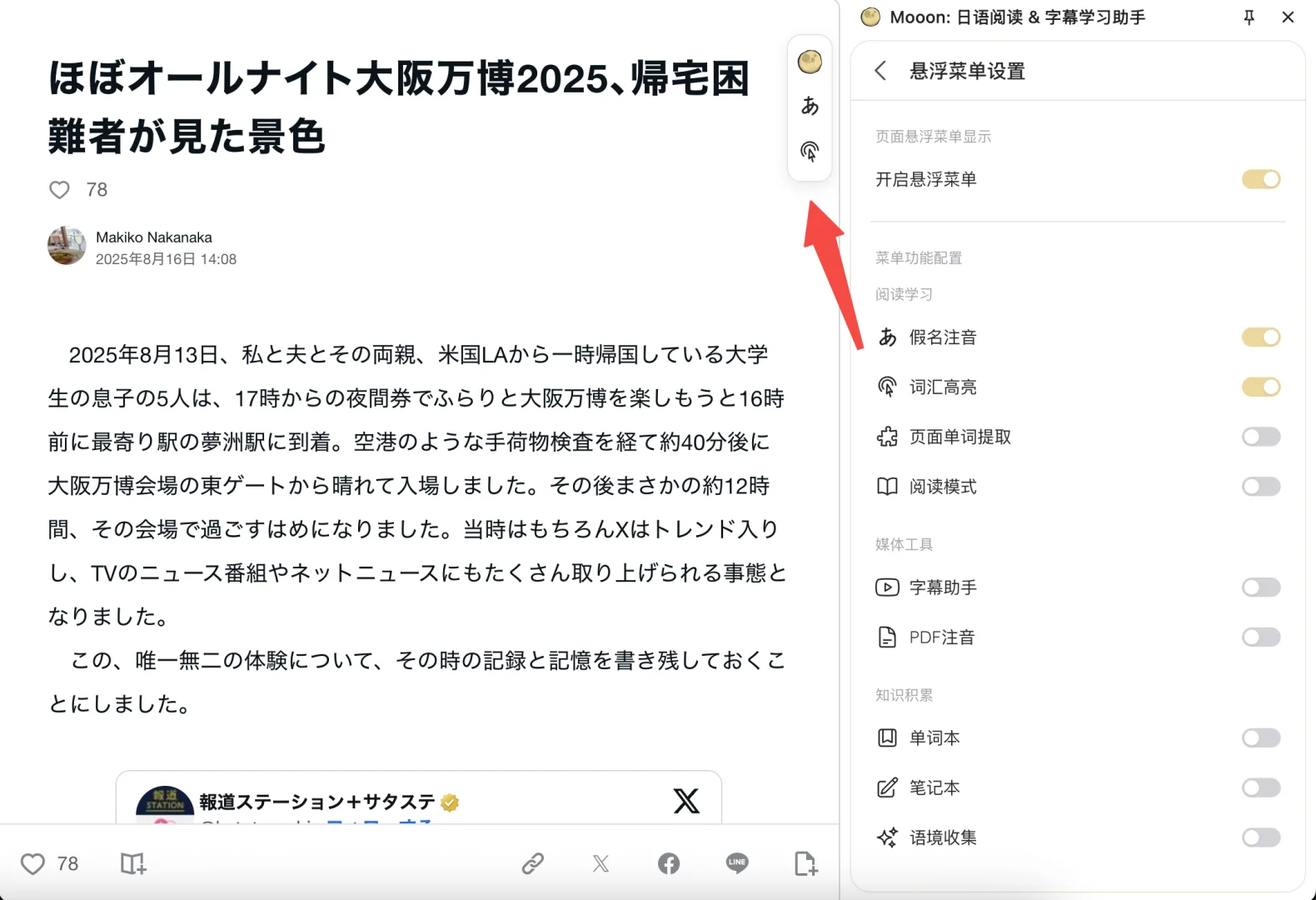Click the Mooon moon icon in floating menu
This screenshot has height=900, width=1316.
pyautogui.click(x=810, y=62)
